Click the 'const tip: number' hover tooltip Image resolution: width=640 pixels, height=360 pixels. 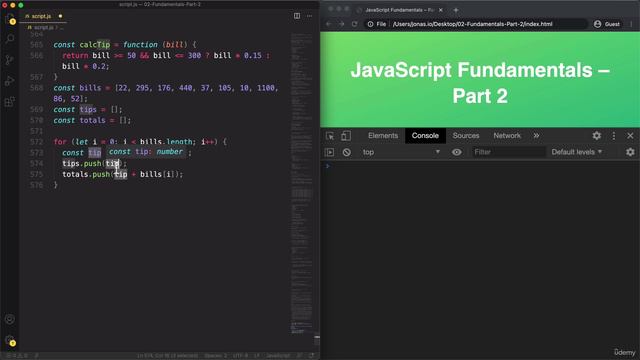pyautogui.click(x=146, y=152)
